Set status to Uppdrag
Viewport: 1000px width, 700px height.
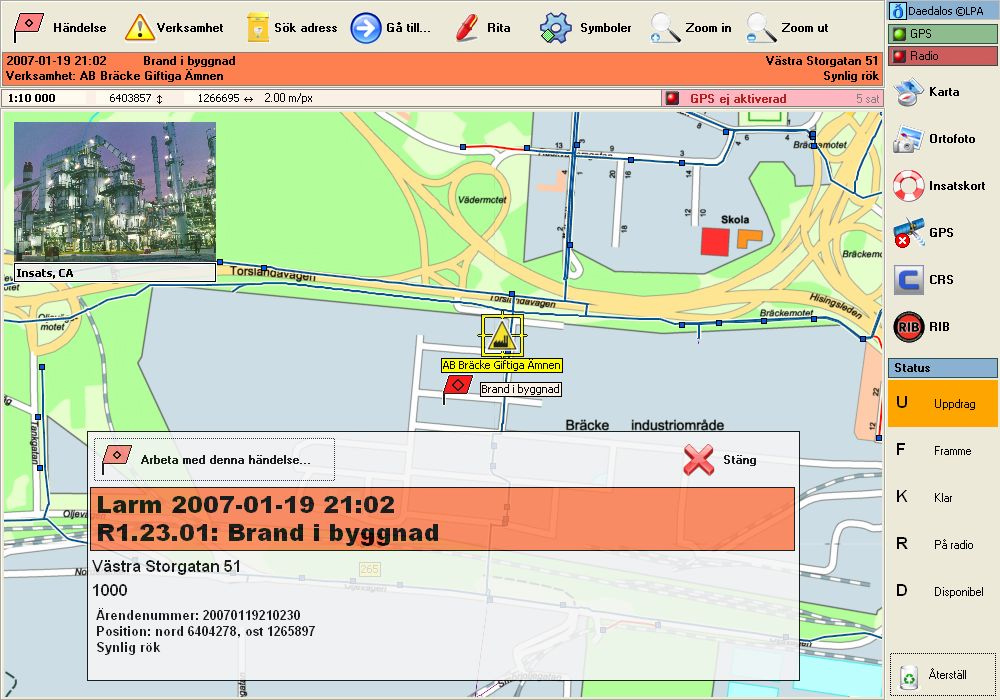click(942, 404)
